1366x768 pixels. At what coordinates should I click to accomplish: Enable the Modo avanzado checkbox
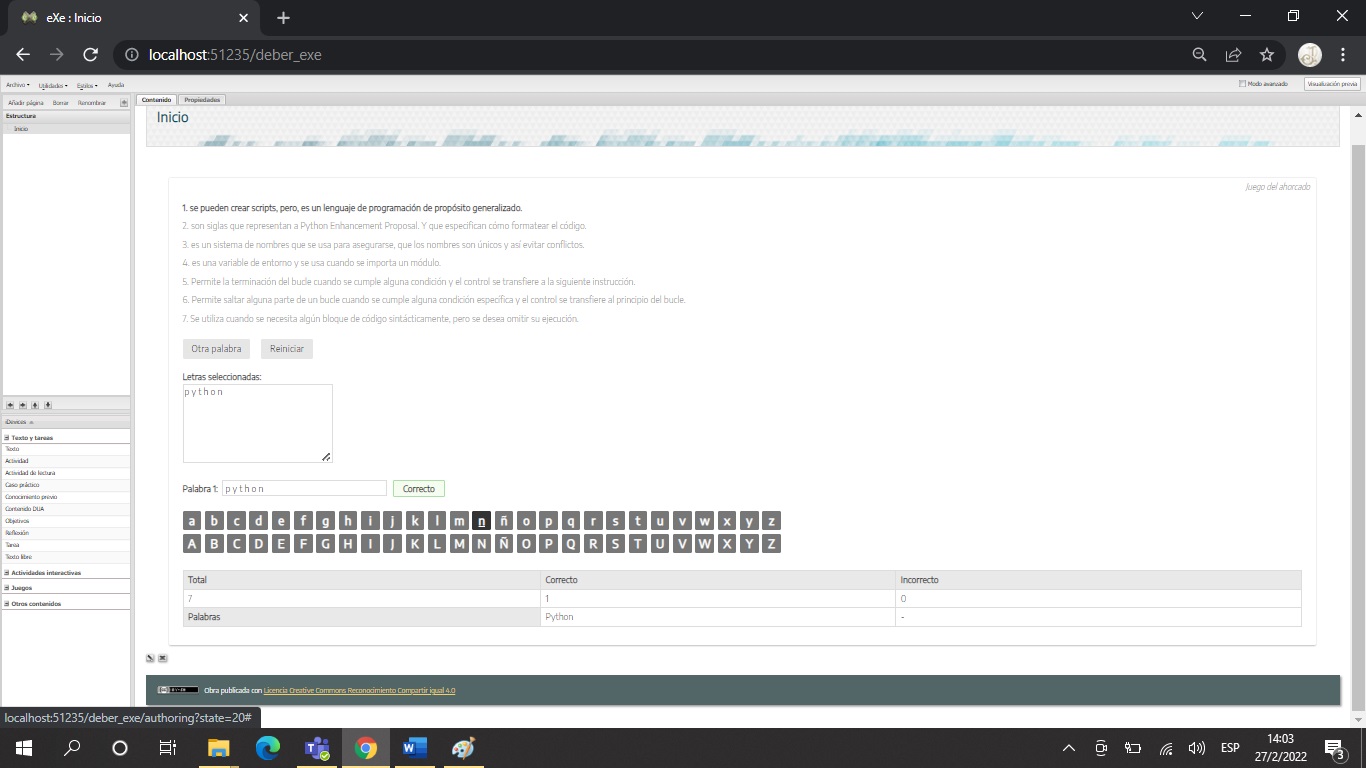click(x=1244, y=83)
